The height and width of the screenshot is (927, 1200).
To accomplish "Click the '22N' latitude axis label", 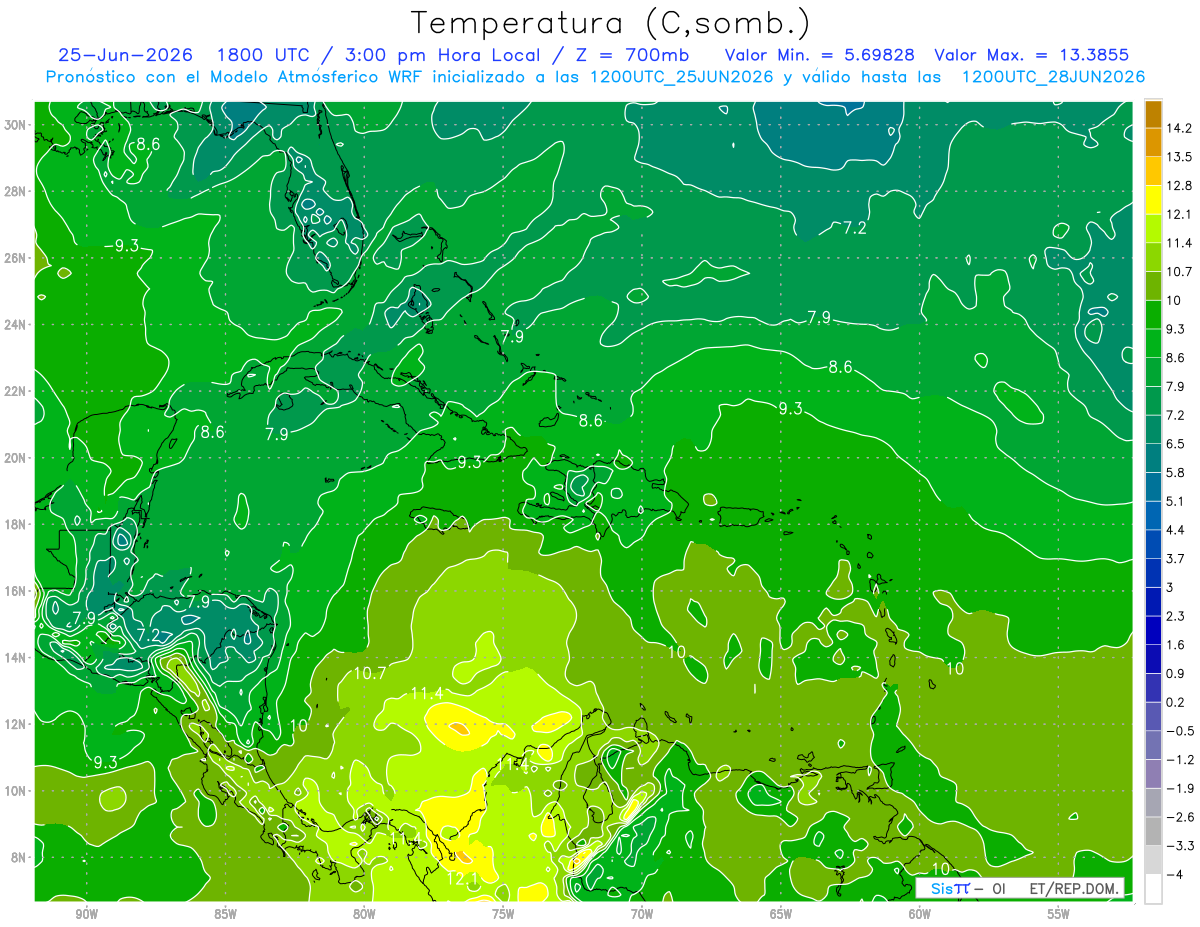I will (15, 391).
